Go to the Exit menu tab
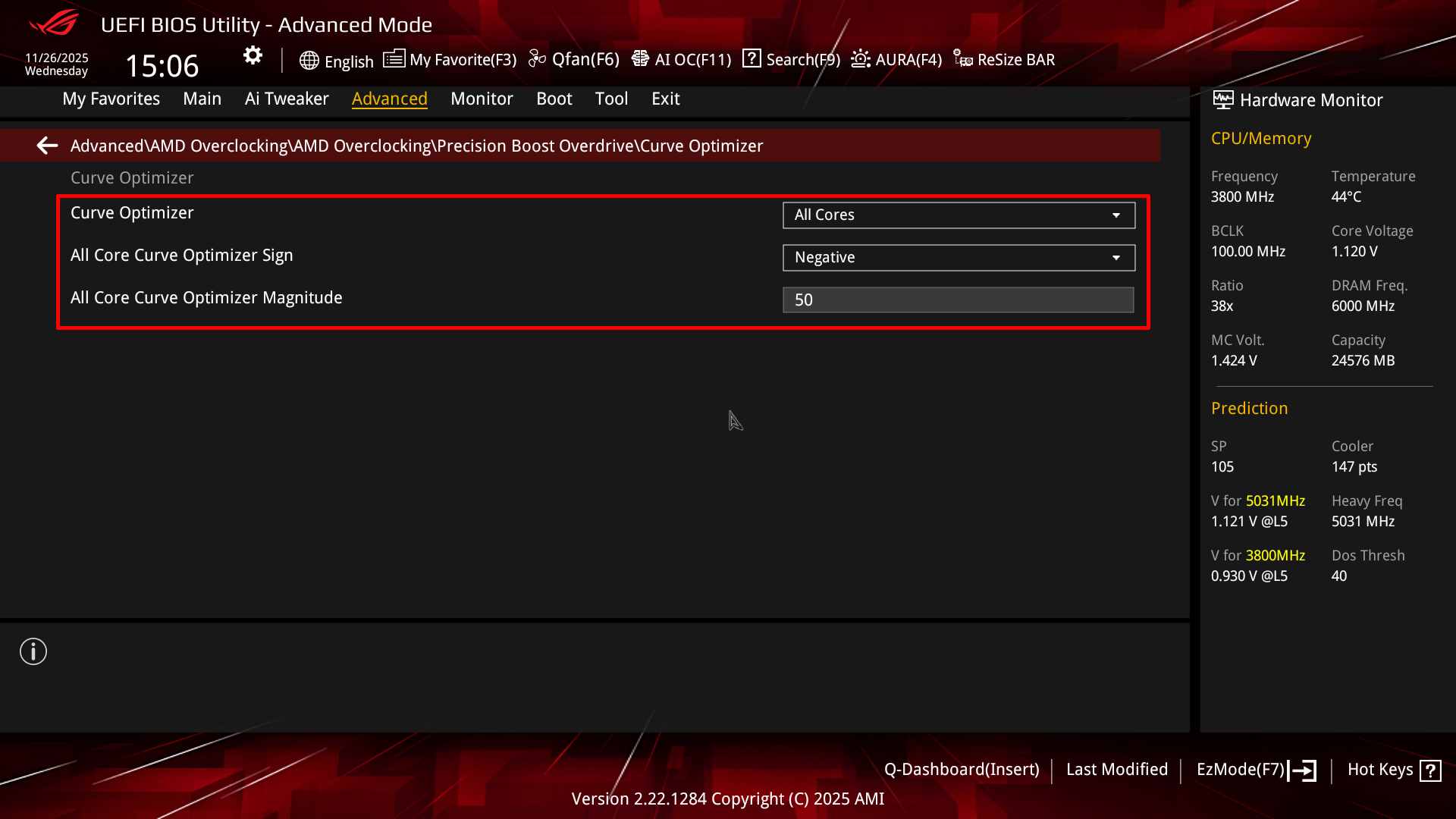This screenshot has width=1456, height=819. [665, 99]
